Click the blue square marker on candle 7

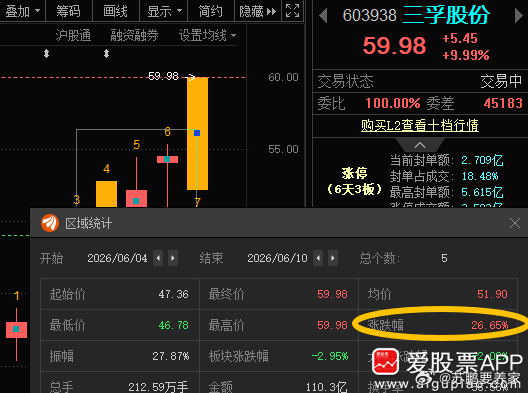pos(197,133)
